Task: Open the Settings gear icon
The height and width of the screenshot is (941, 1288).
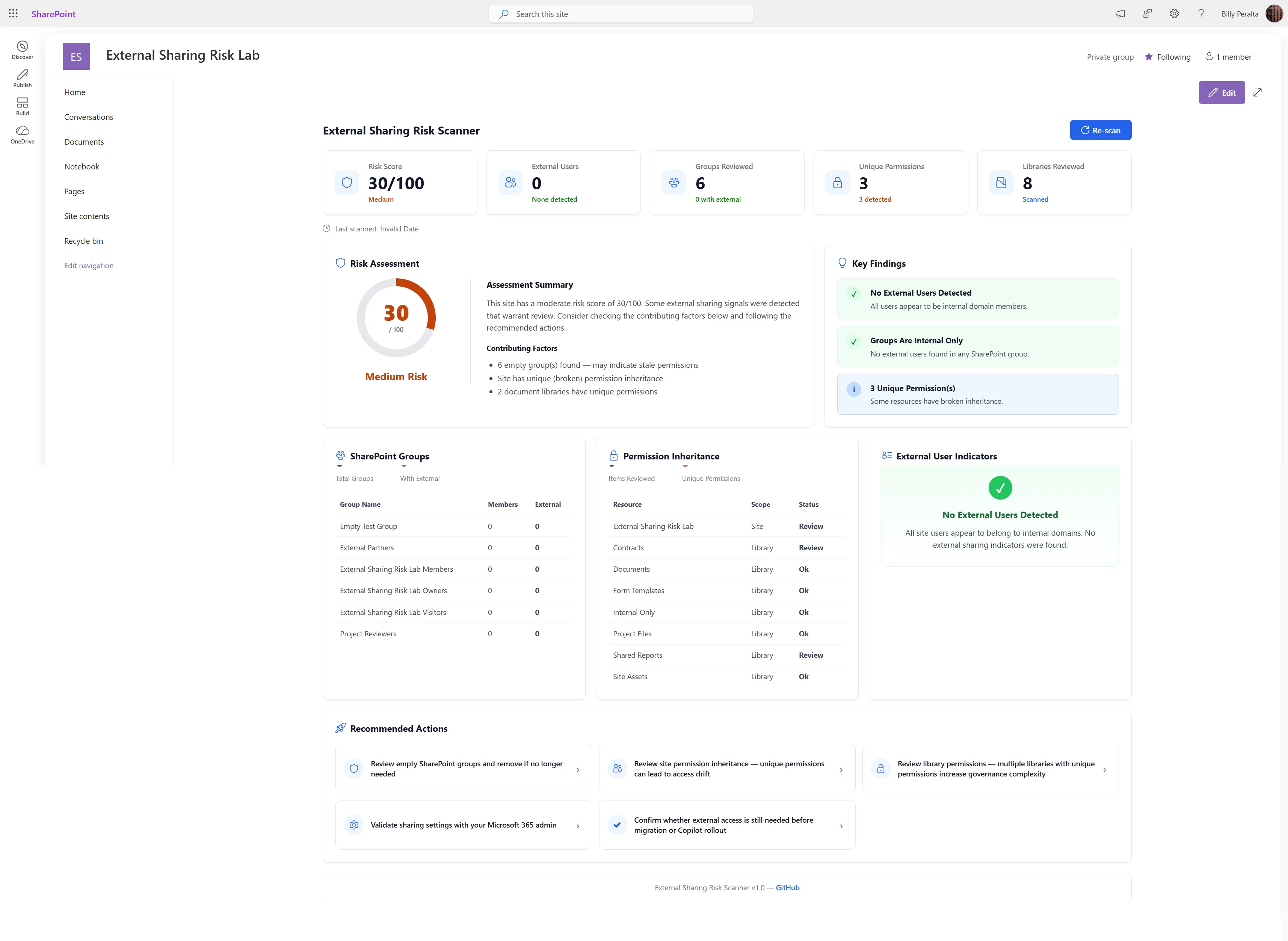Action: point(1174,14)
